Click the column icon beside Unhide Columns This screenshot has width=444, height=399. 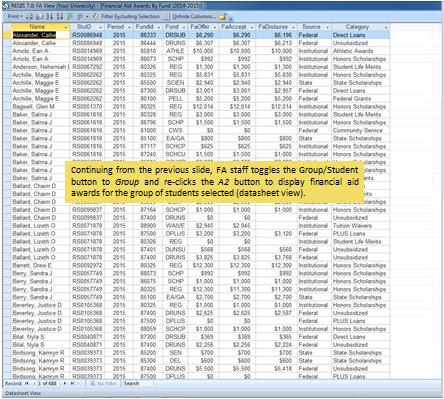pyautogui.click(x=166, y=16)
